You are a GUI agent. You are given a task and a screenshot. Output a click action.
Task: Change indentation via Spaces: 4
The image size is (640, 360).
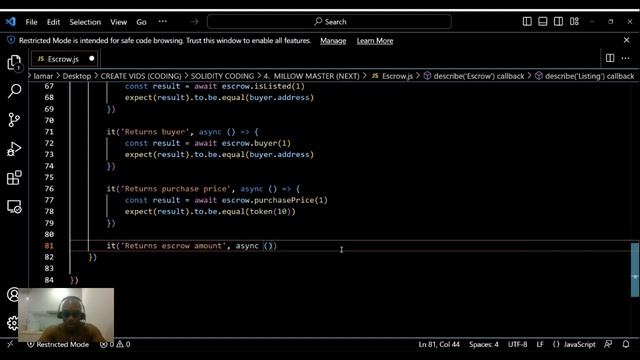coord(484,344)
